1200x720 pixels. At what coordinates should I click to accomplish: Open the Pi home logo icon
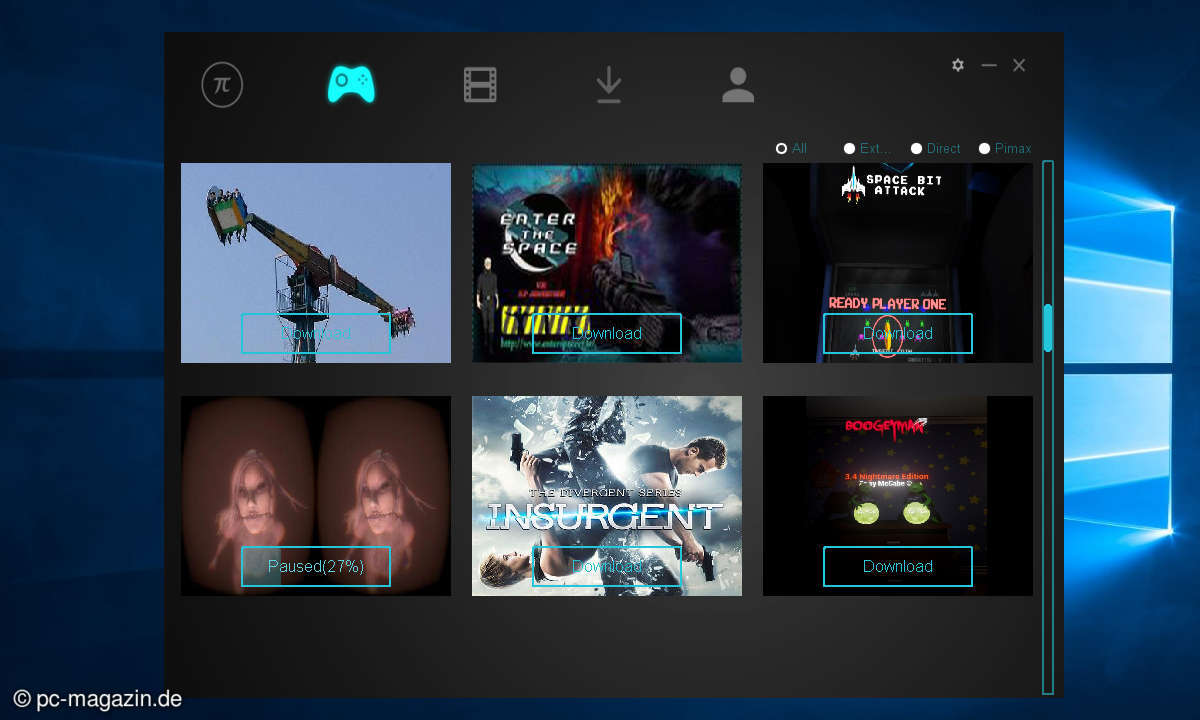tap(222, 85)
